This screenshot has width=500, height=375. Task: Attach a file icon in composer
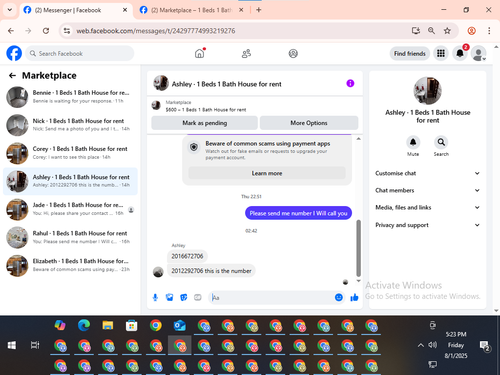170,297
